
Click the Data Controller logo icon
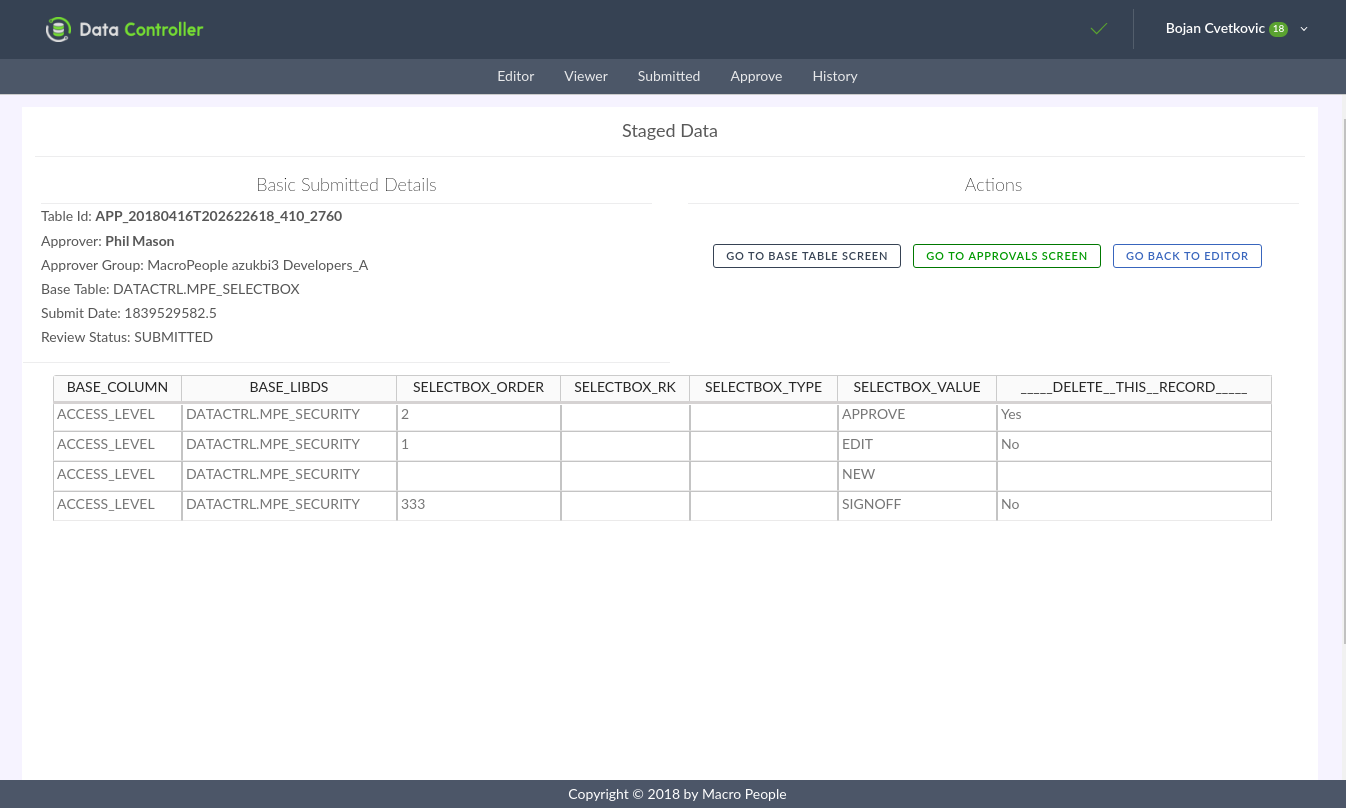[59, 30]
